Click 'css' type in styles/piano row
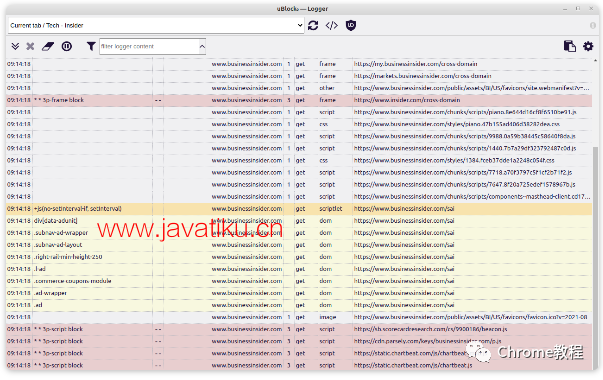 (x=323, y=124)
